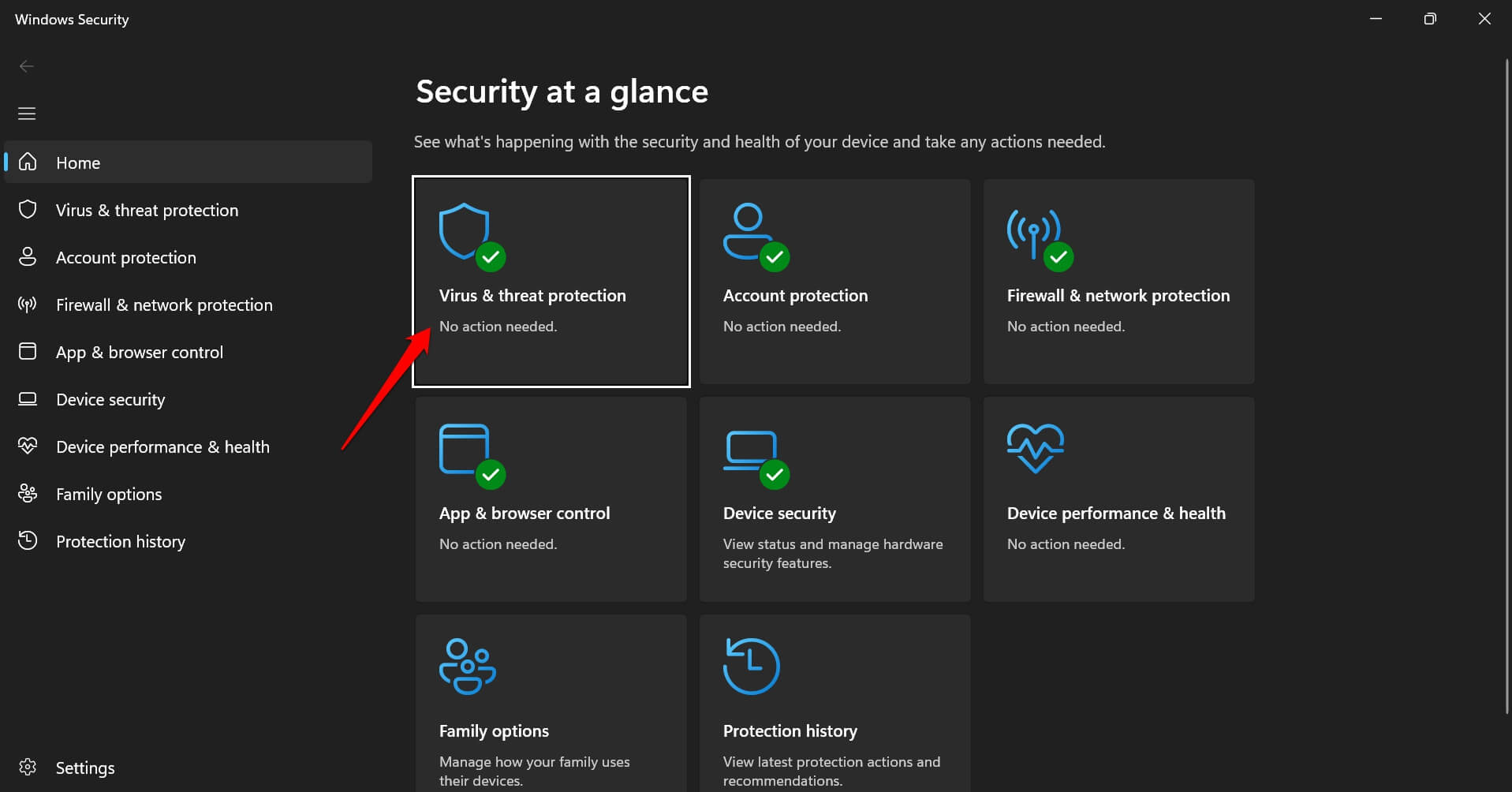Viewport: 1512px width, 792px height.
Task: Click the laptop icon beside Device security in sidebar
Action: tap(28, 399)
